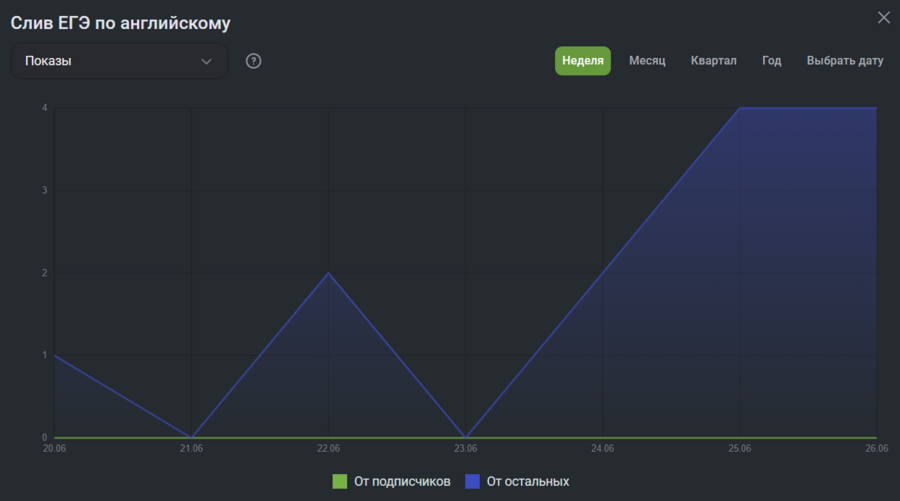900x501 pixels.
Task: Click the chart point at 25.06
Action: [x=740, y=108]
